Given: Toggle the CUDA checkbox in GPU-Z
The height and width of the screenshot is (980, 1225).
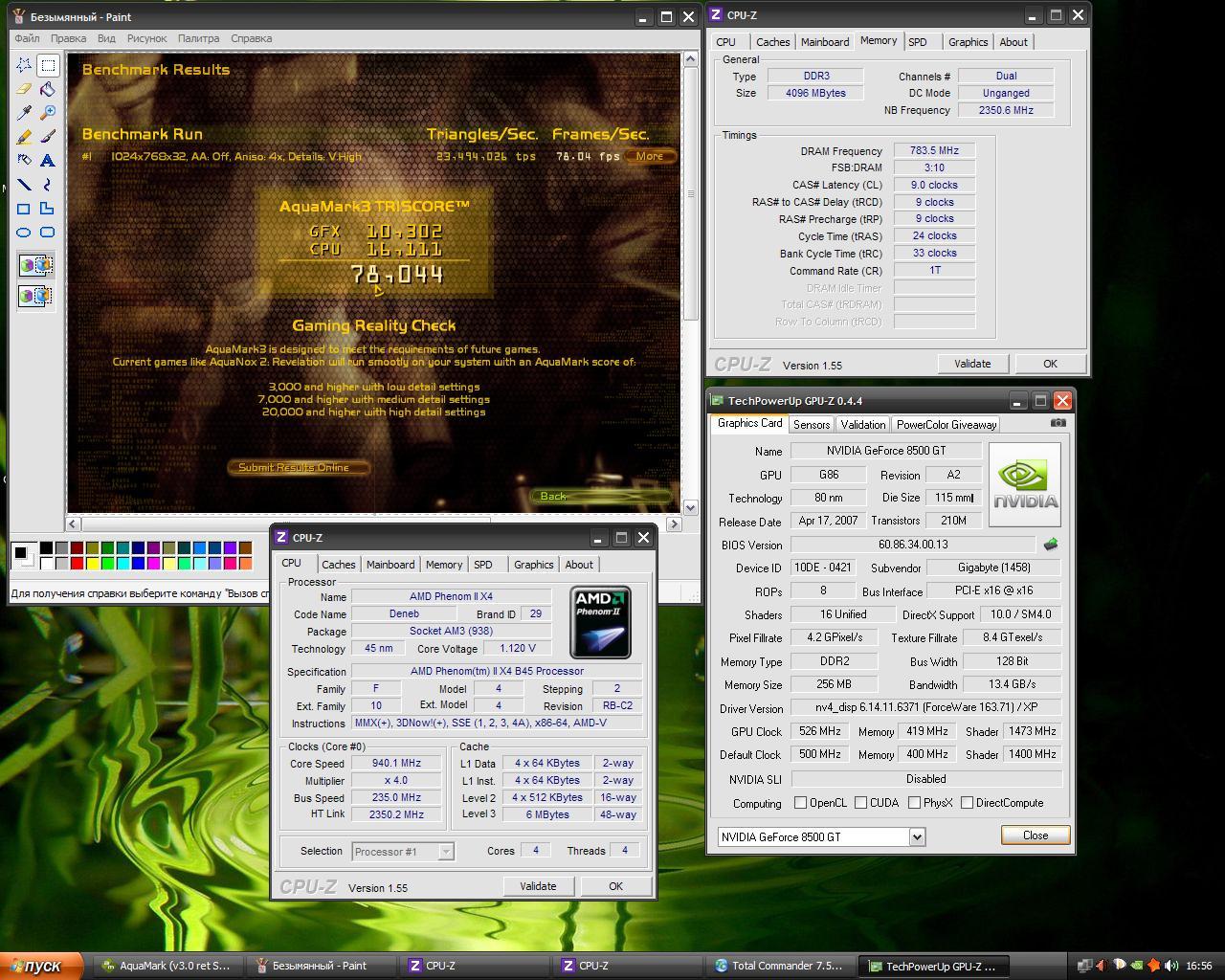Looking at the screenshot, I should 861,803.
